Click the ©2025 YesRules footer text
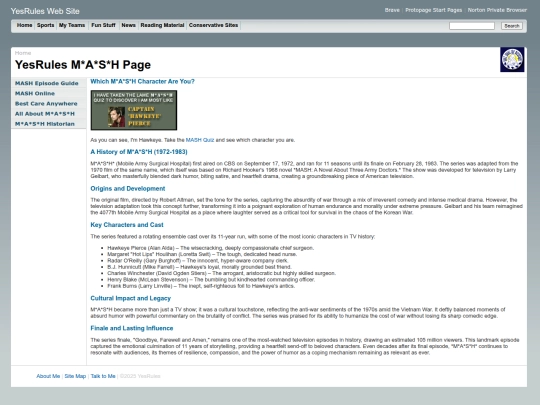Image resolution: width=540 pixels, height=405 pixels. click(140, 376)
